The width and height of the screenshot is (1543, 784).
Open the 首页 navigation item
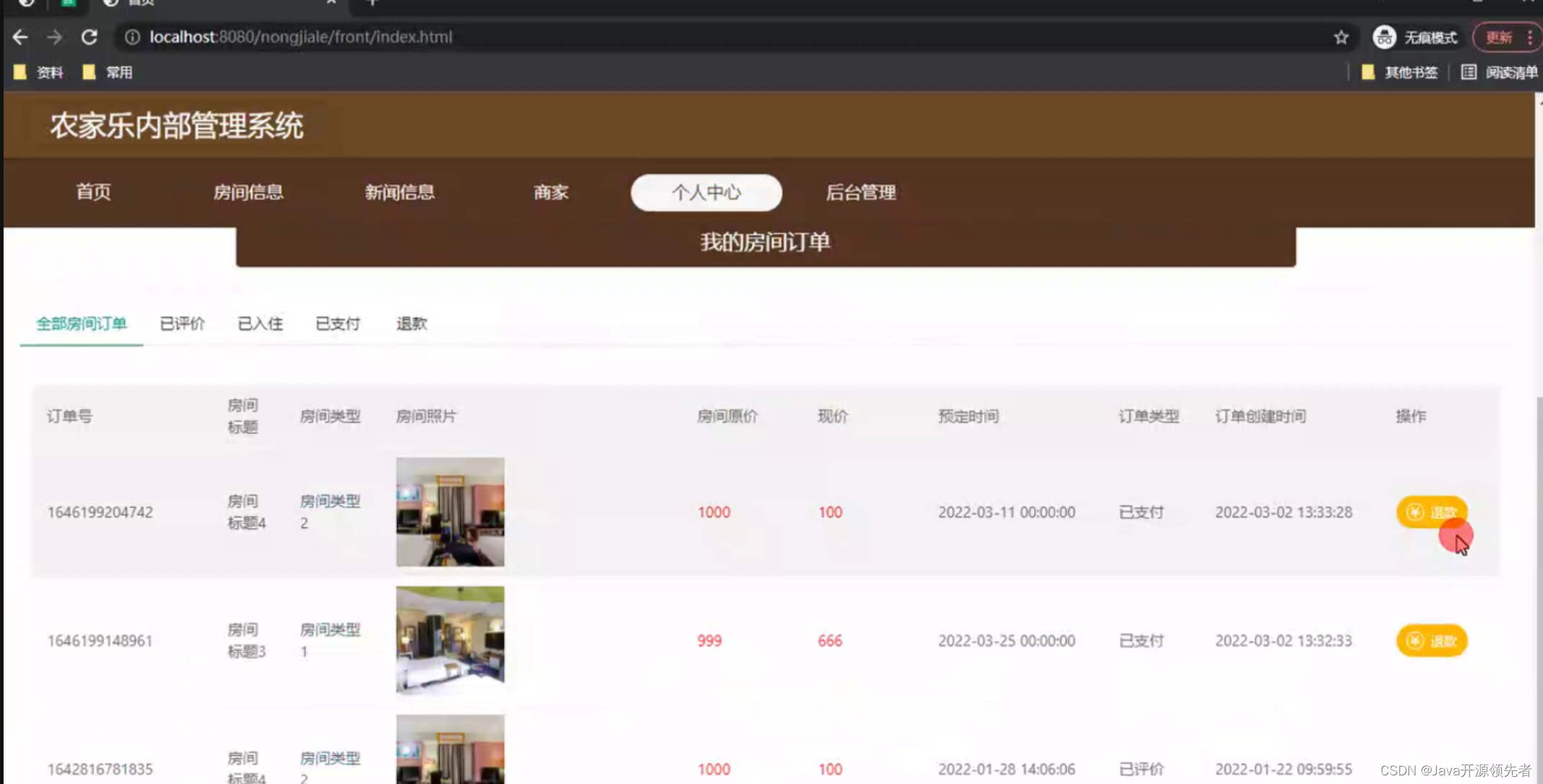(x=94, y=192)
